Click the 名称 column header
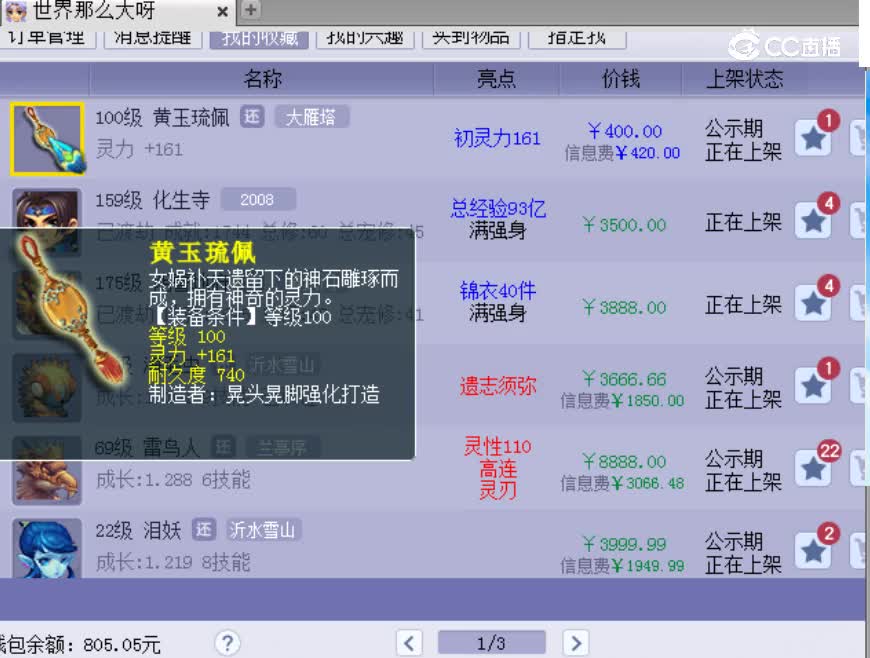Image resolution: width=870 pixels, height=658 pixels. tap(262, 79)
